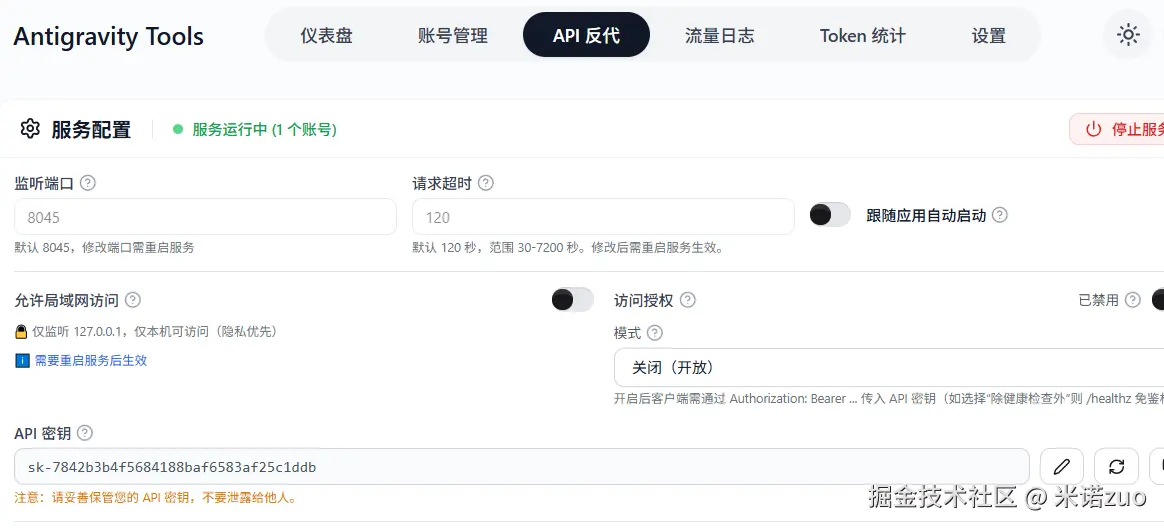
Task: Click help icon next to 模式 label
Action: (655, 333)
